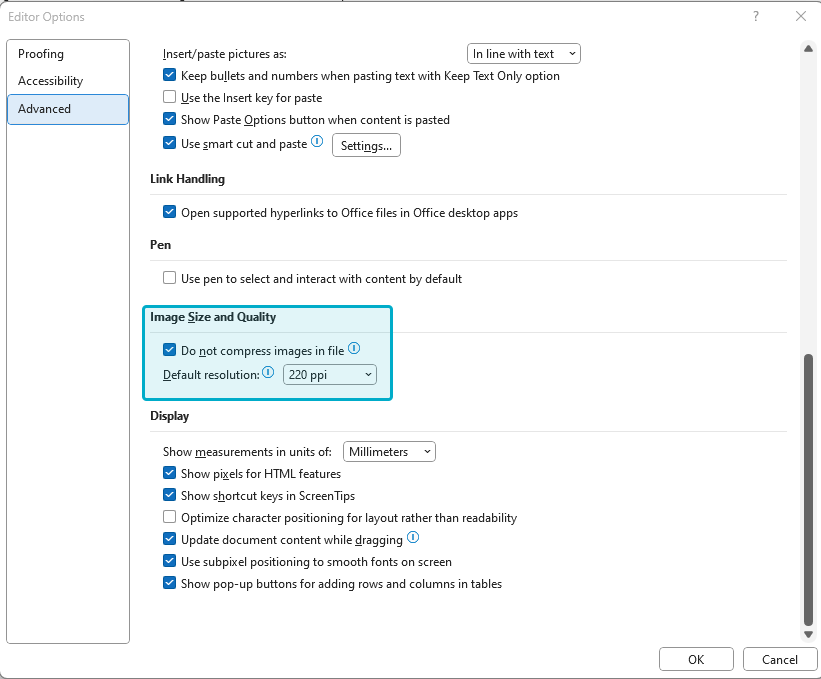This screenshot has width=821, height=679.
Task: Click info icon next to Update document content while dragging
Action: [x=413, y=537]
